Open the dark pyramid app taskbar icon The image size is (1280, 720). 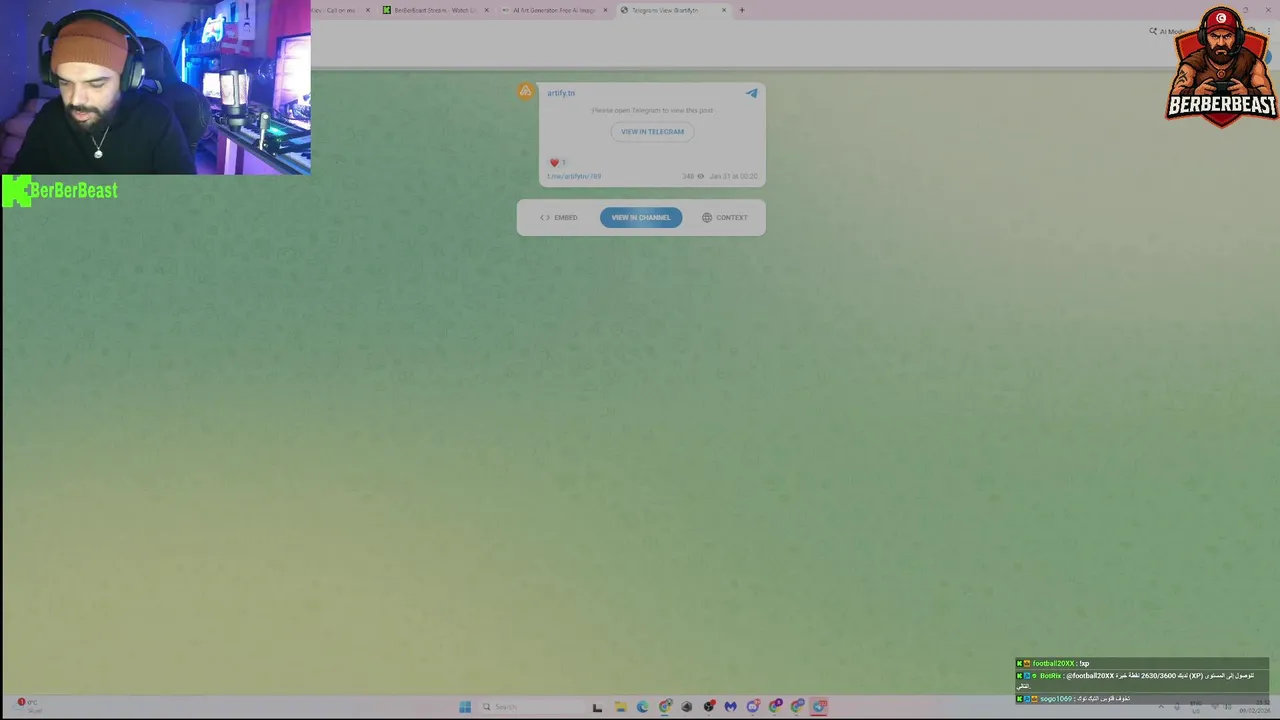(x=687, y=707)
